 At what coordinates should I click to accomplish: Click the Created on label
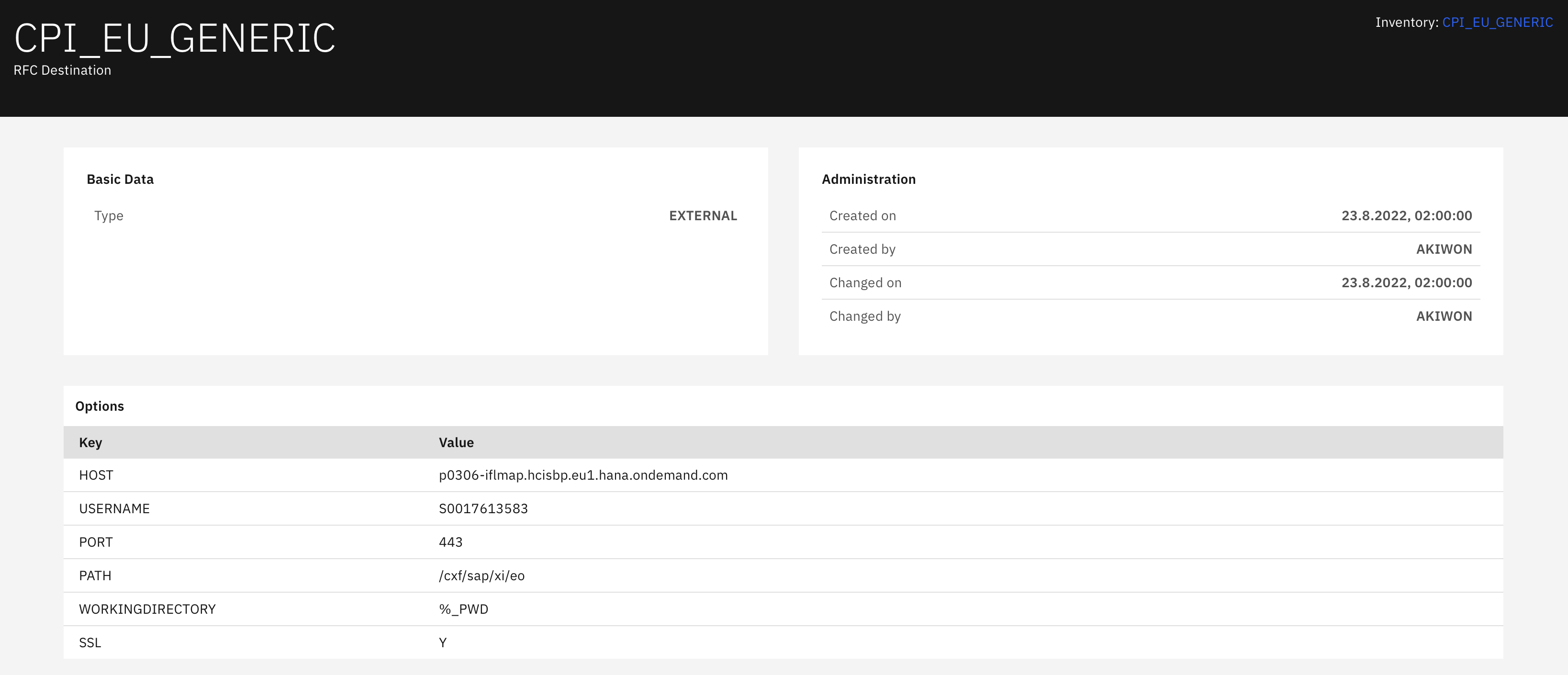862,215
